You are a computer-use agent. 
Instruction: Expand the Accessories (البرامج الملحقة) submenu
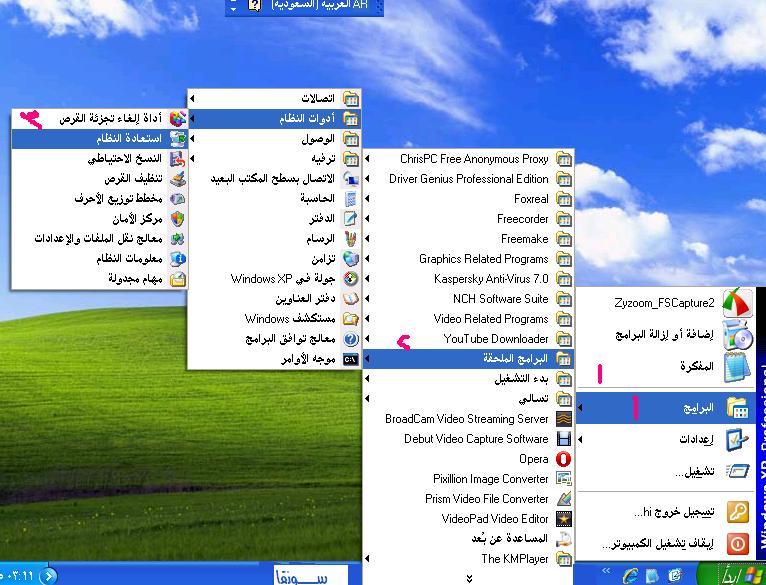468,359
